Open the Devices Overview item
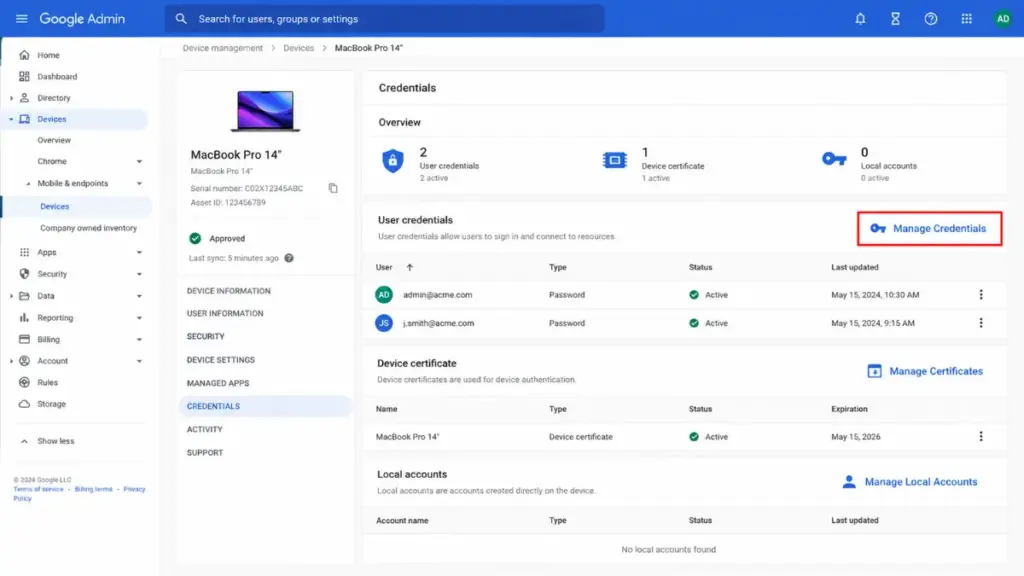 [x=54, y=140]
